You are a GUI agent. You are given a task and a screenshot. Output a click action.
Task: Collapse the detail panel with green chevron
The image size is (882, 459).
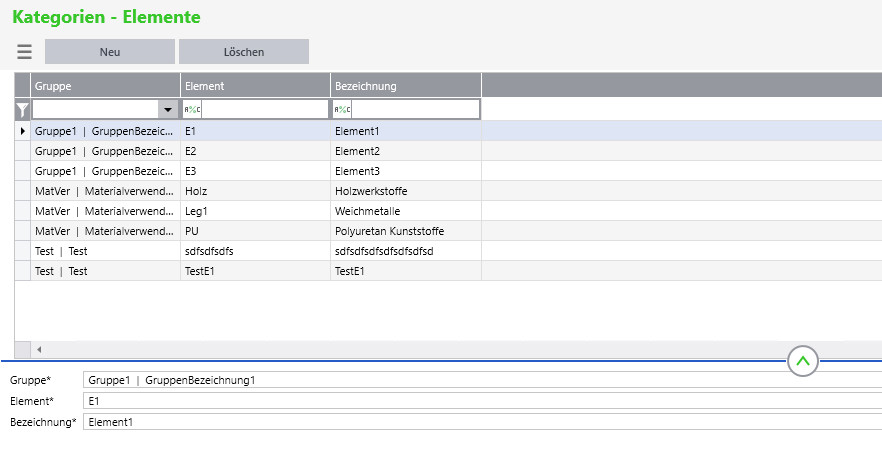tap(803, 361)
